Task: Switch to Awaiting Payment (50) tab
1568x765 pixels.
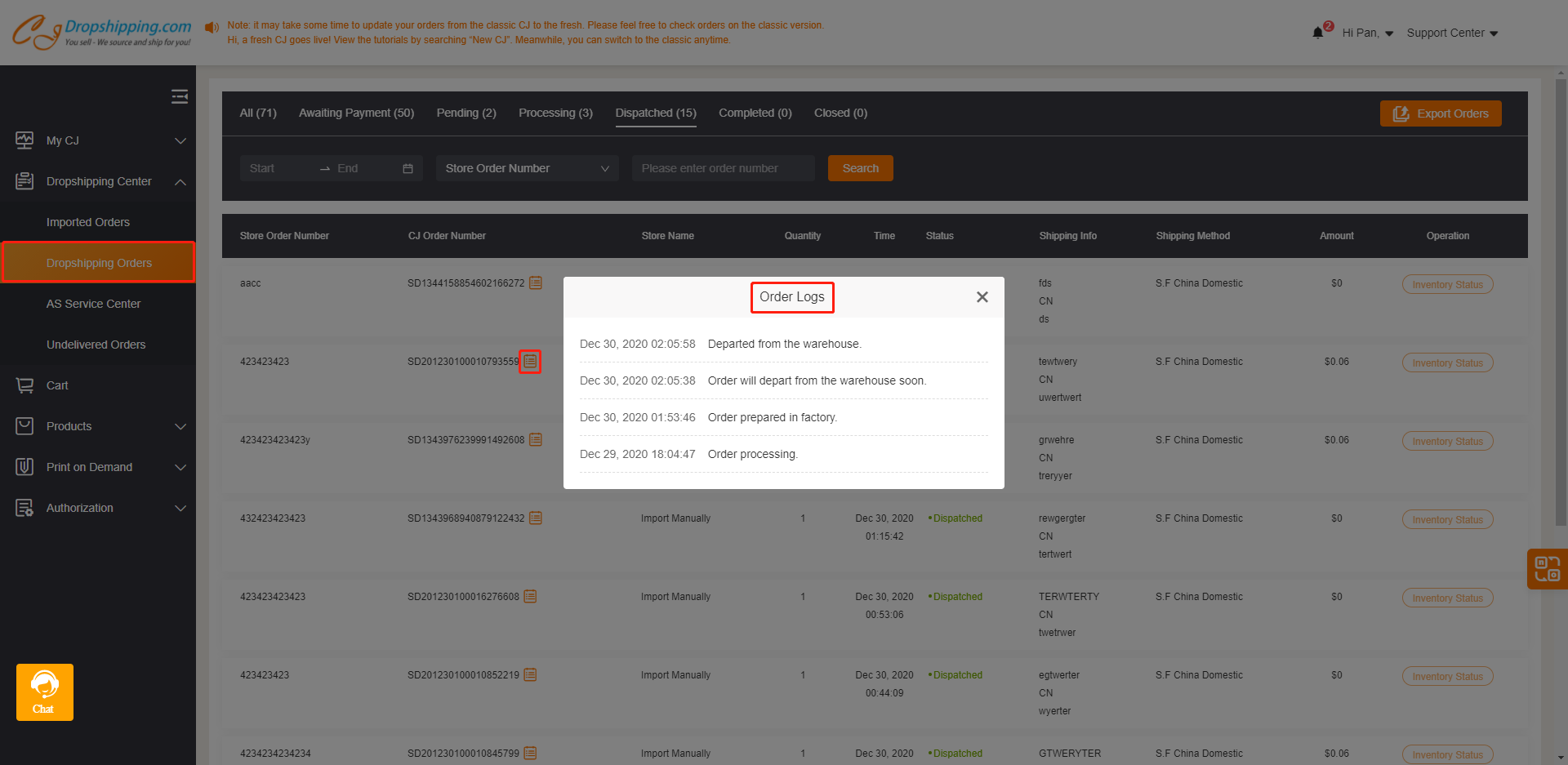Action: 356,113
